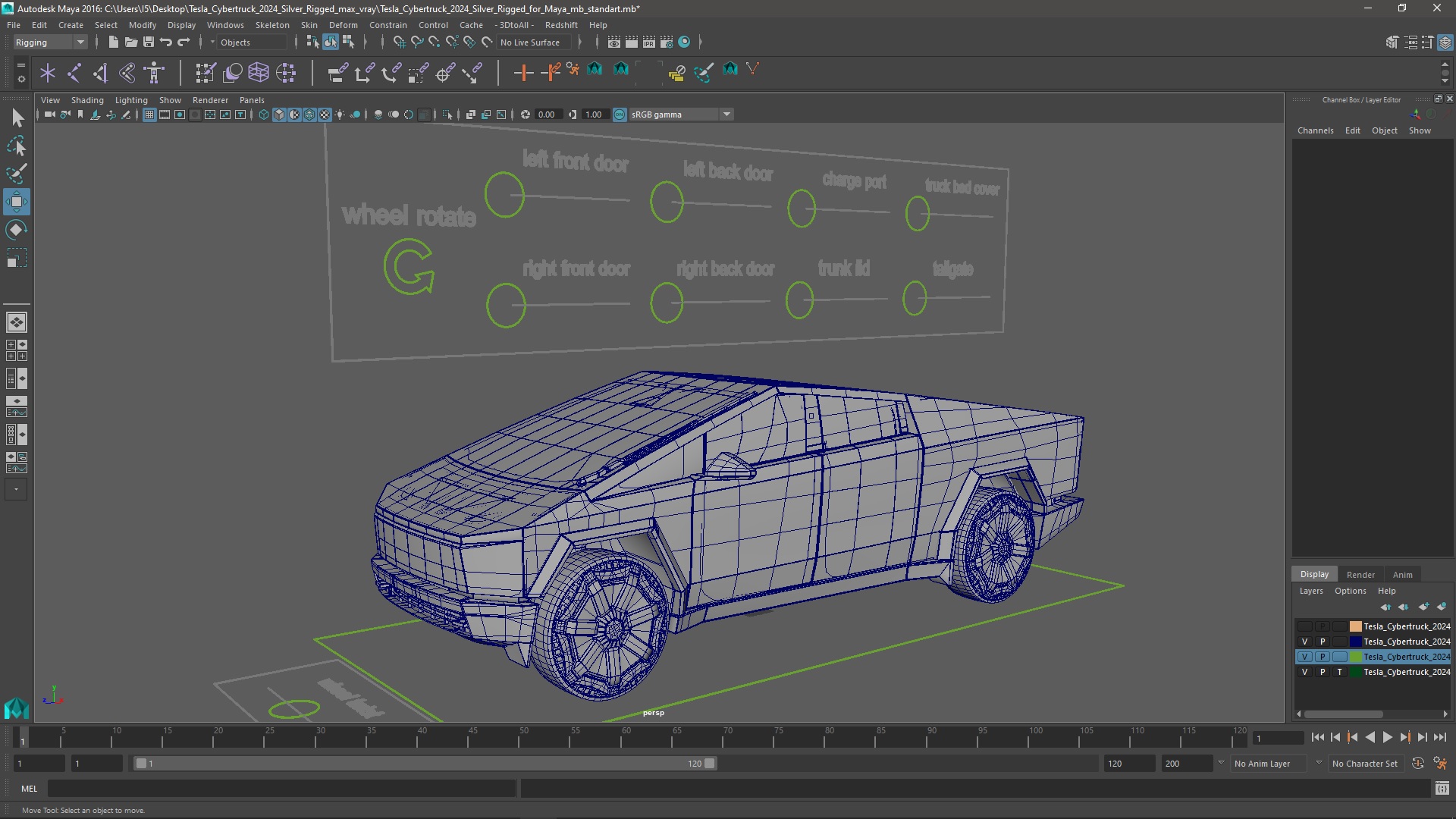Create new layer from selected objects
This screenshot has width=1456, height=819.
tap(1441, 607)
